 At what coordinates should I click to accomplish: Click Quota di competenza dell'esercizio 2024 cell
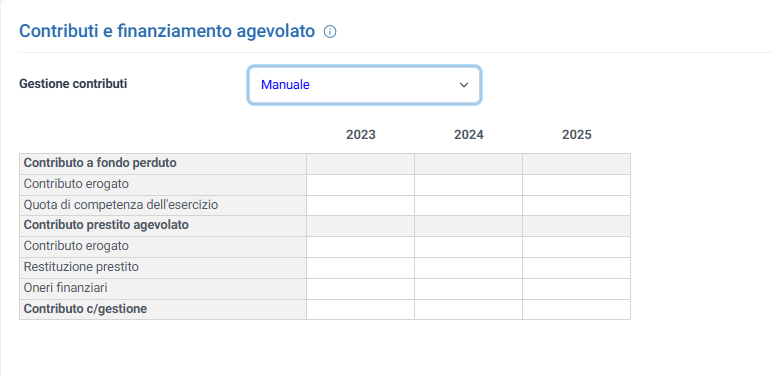[x=468, y=205]
